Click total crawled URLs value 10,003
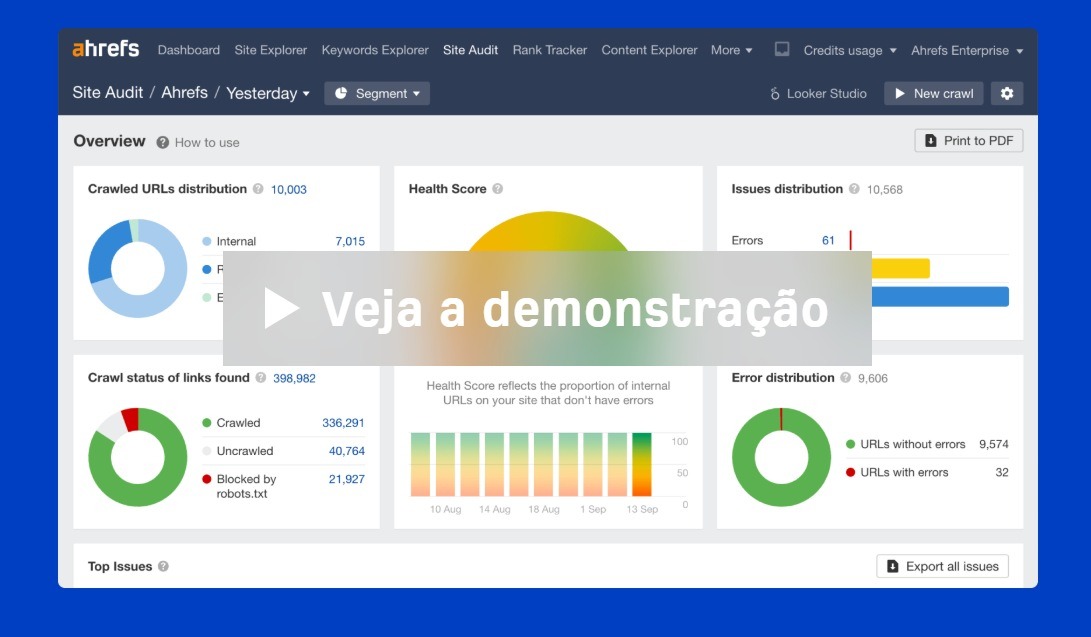Image resolution: width=1091 pixels, height=637 pixels. point(289,189)
